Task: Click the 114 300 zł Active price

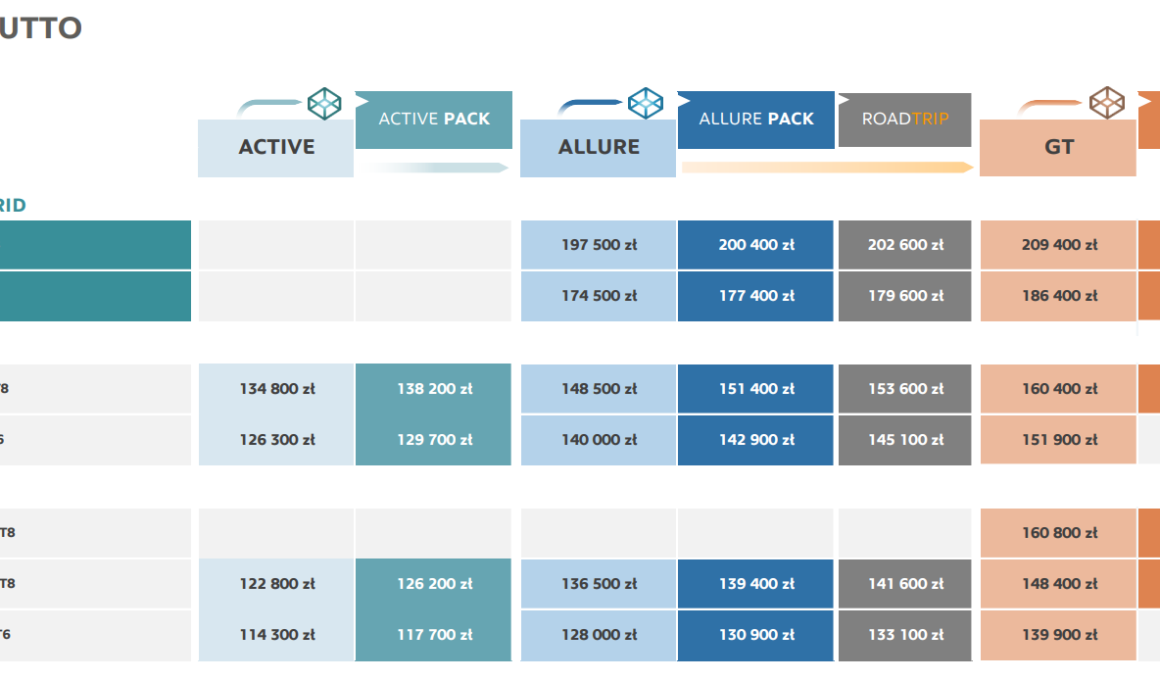Action: 277,636
